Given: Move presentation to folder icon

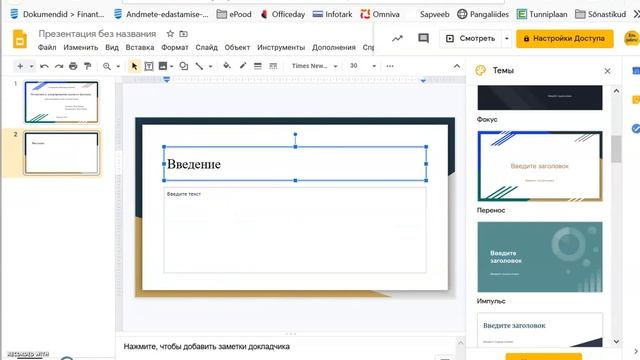Looking at the screenshot, I should [x=184, y=34].
